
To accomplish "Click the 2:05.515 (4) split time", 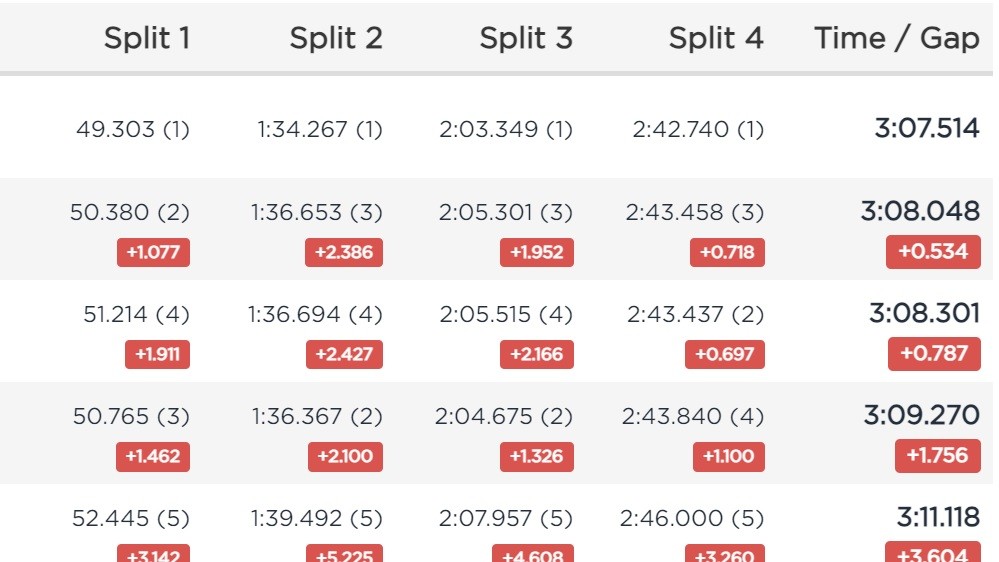I will [506, 314].
